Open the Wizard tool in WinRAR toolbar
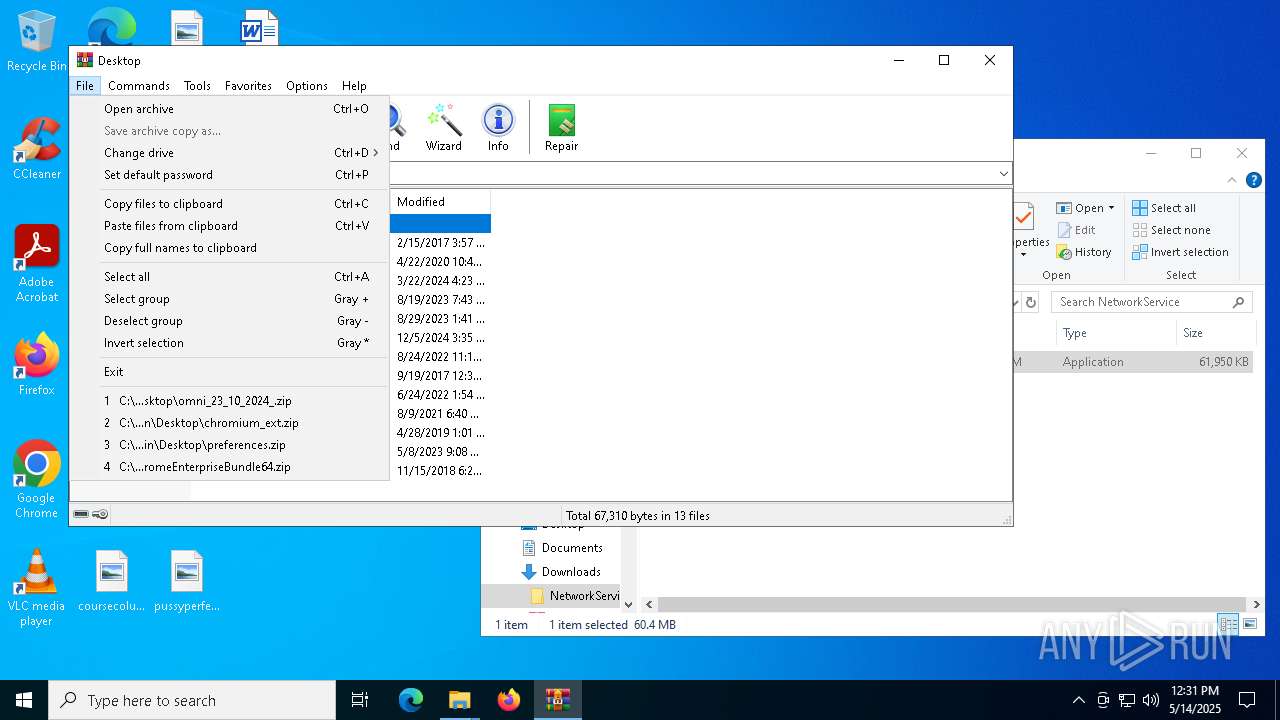 coord(443,127)
